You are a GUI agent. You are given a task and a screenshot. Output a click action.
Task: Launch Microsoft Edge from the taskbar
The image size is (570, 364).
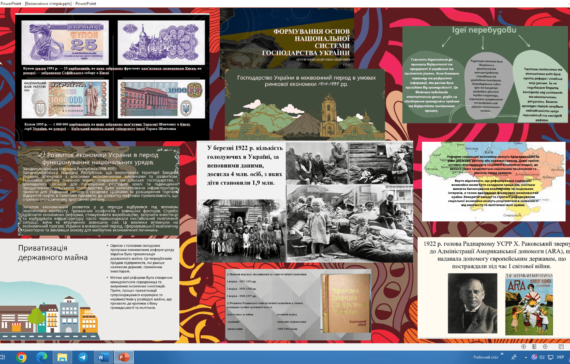tap(41, 357)
